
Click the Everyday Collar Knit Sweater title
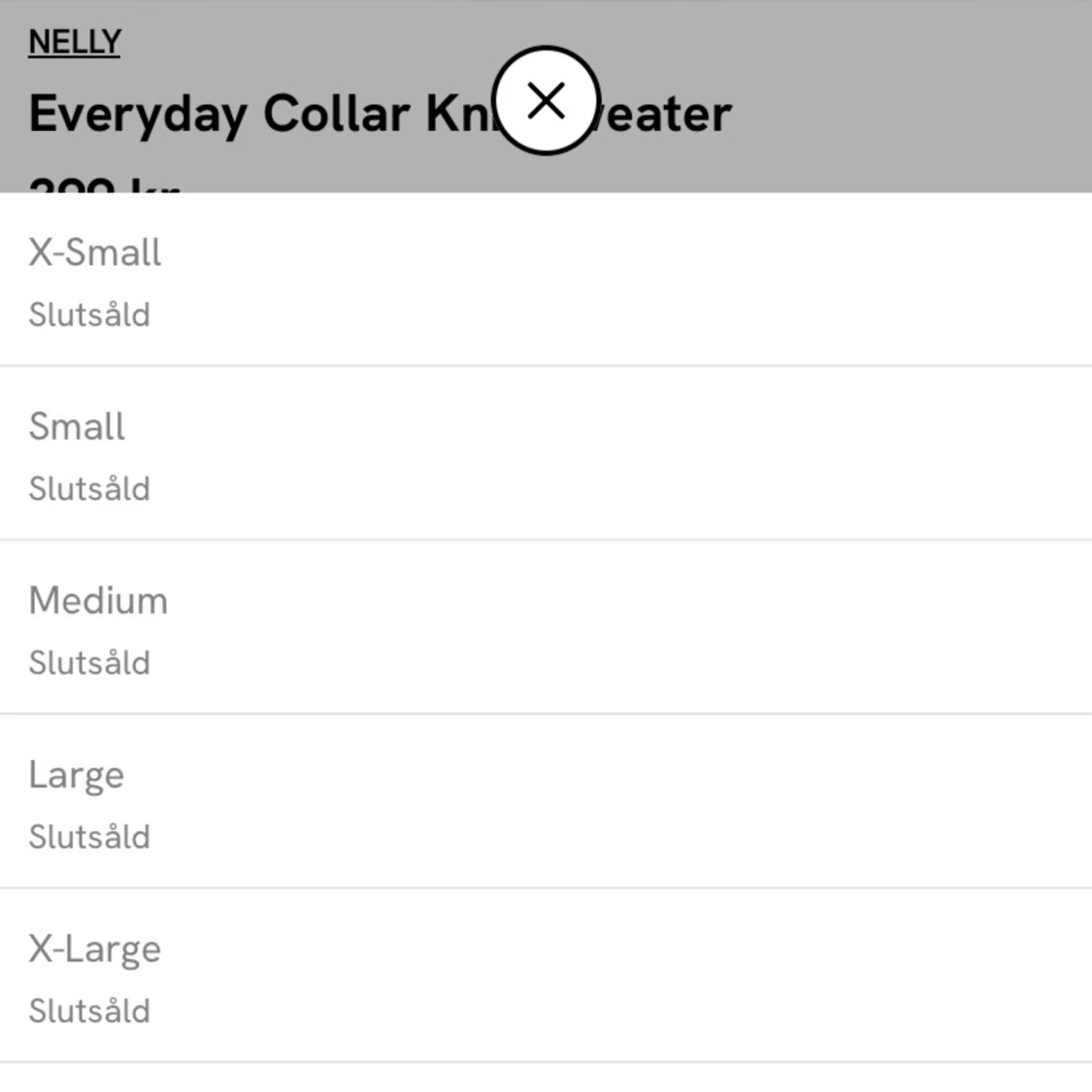click(x=381, y=115)
